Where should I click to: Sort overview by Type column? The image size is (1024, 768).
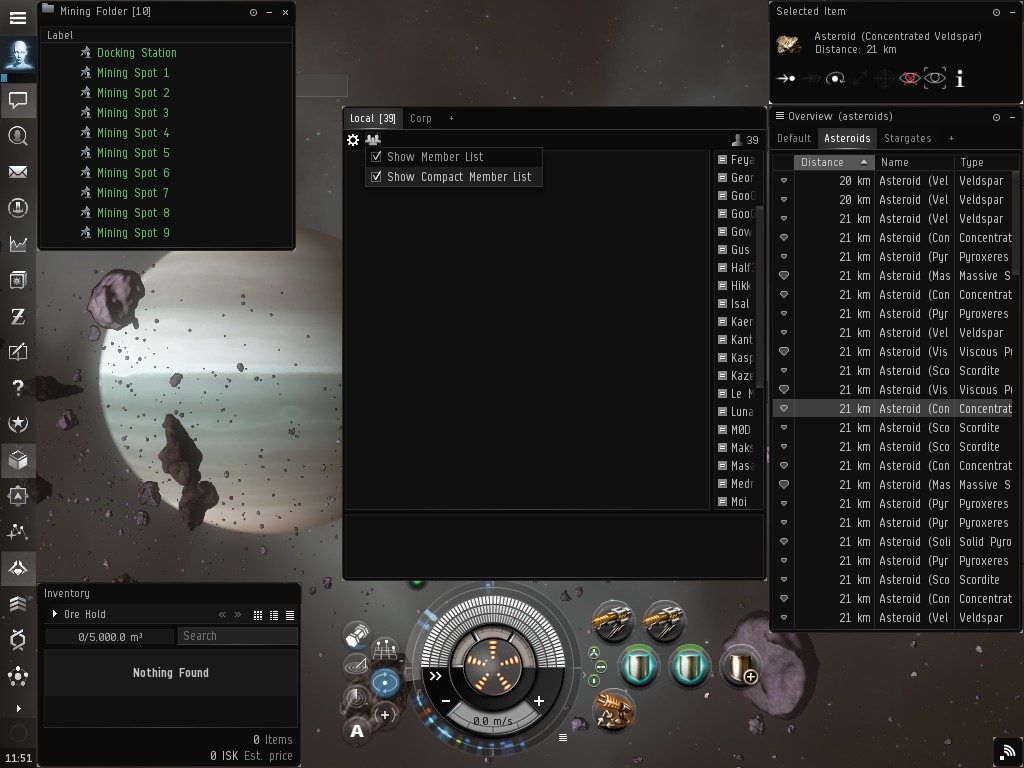pos(984,163)
